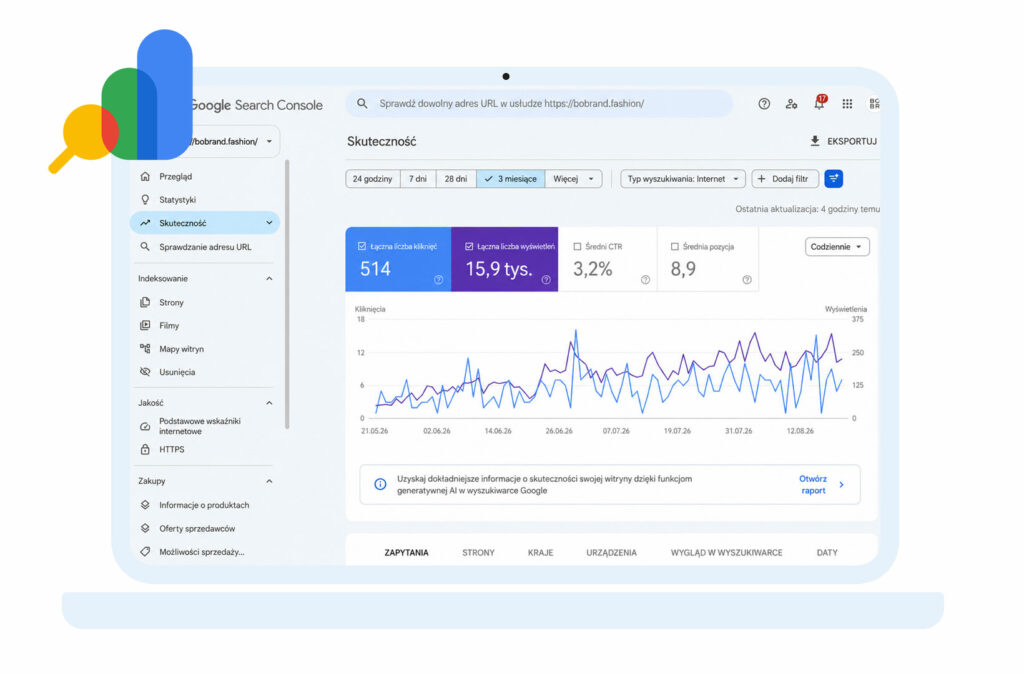
Task: Click the EKSPORTUJ button
Action: 844,141
